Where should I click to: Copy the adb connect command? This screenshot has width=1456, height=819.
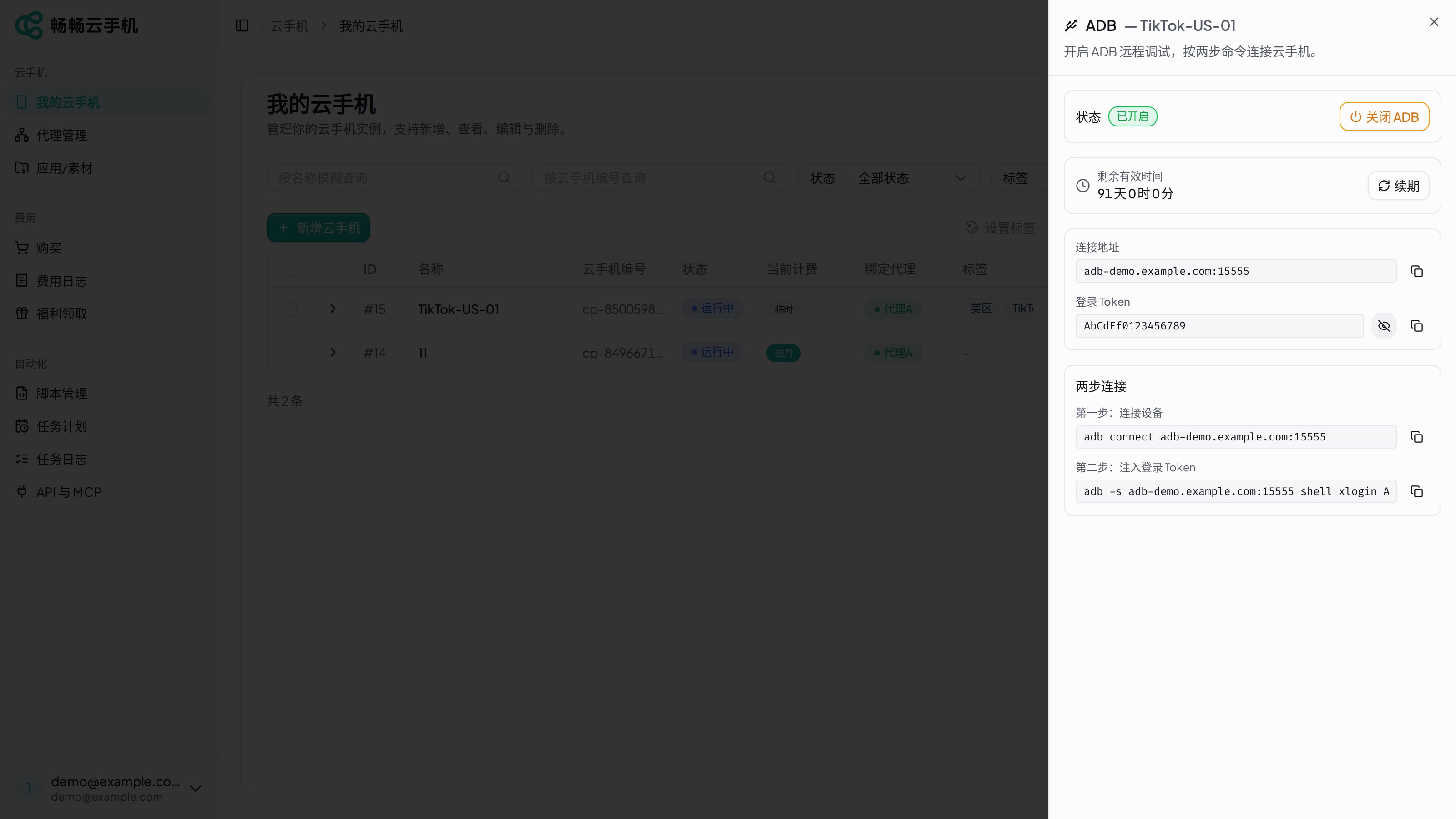tap(1416, 437)
